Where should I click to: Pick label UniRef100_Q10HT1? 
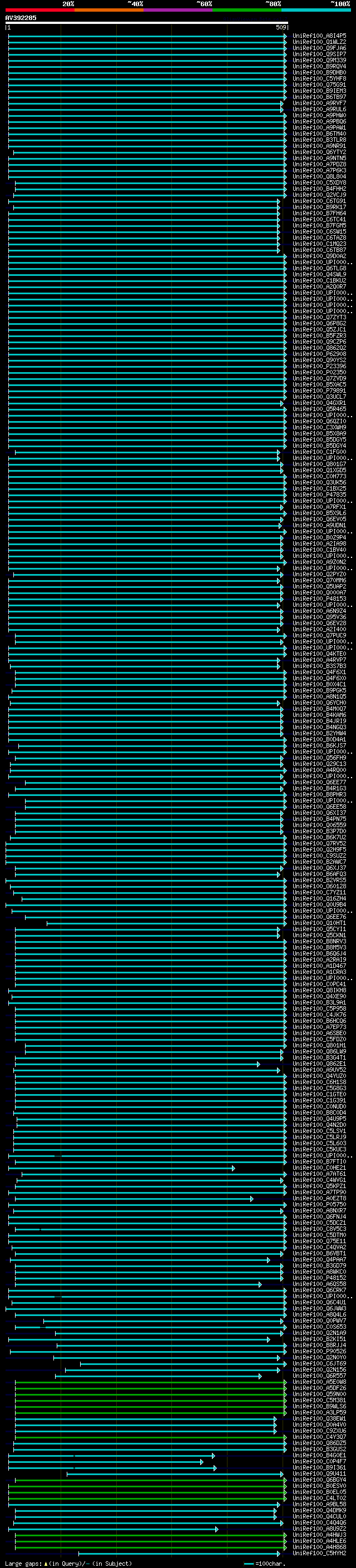tap(319, 923)
